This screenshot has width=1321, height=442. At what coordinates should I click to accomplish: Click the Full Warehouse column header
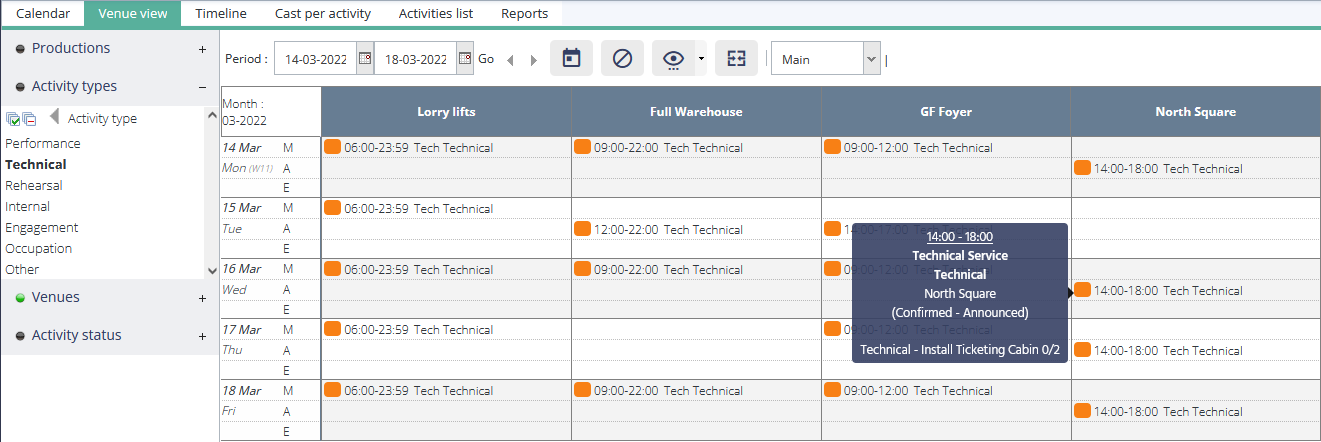[696, 112]
